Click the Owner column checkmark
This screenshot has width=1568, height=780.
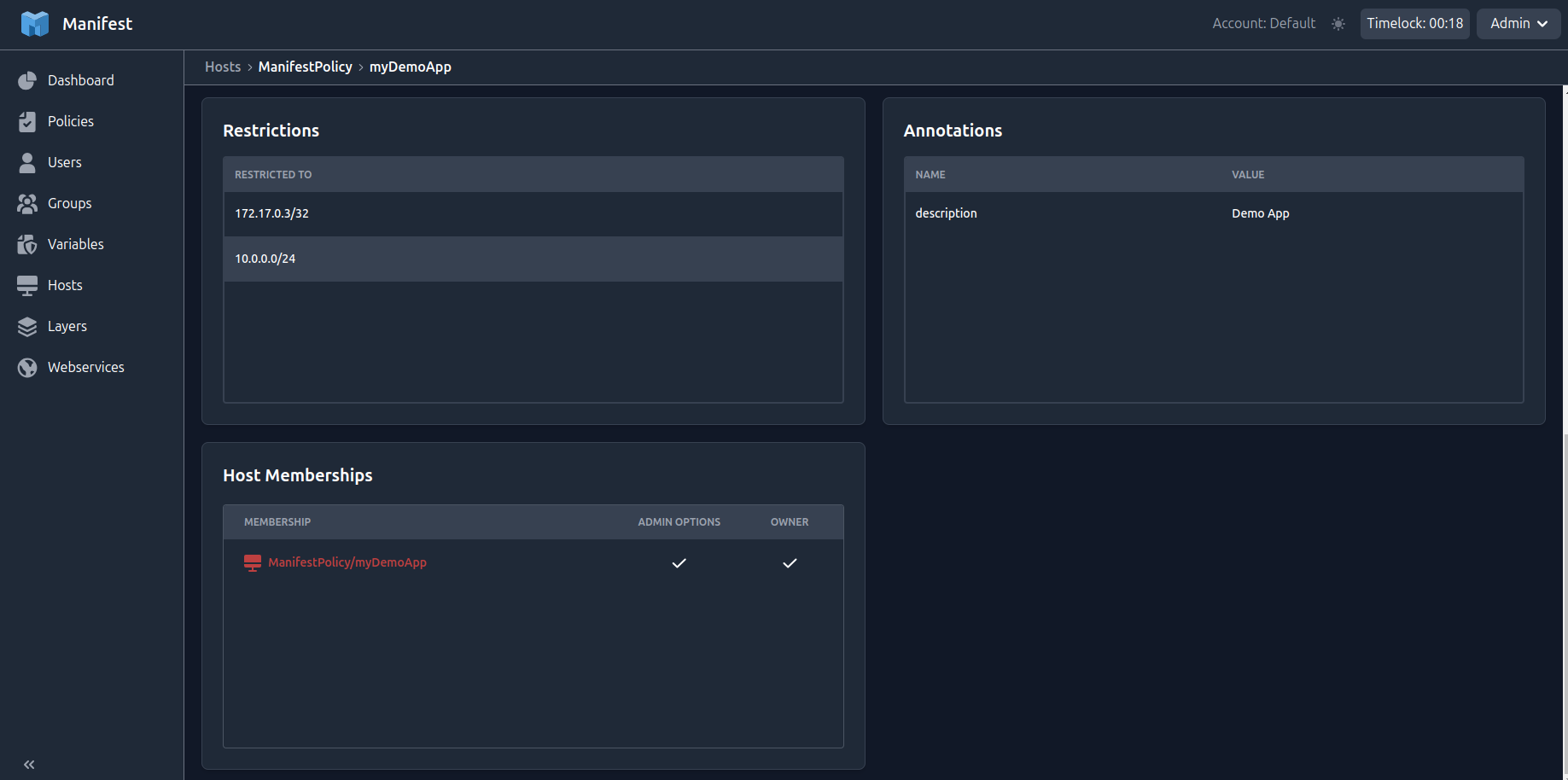coord(790,562)
